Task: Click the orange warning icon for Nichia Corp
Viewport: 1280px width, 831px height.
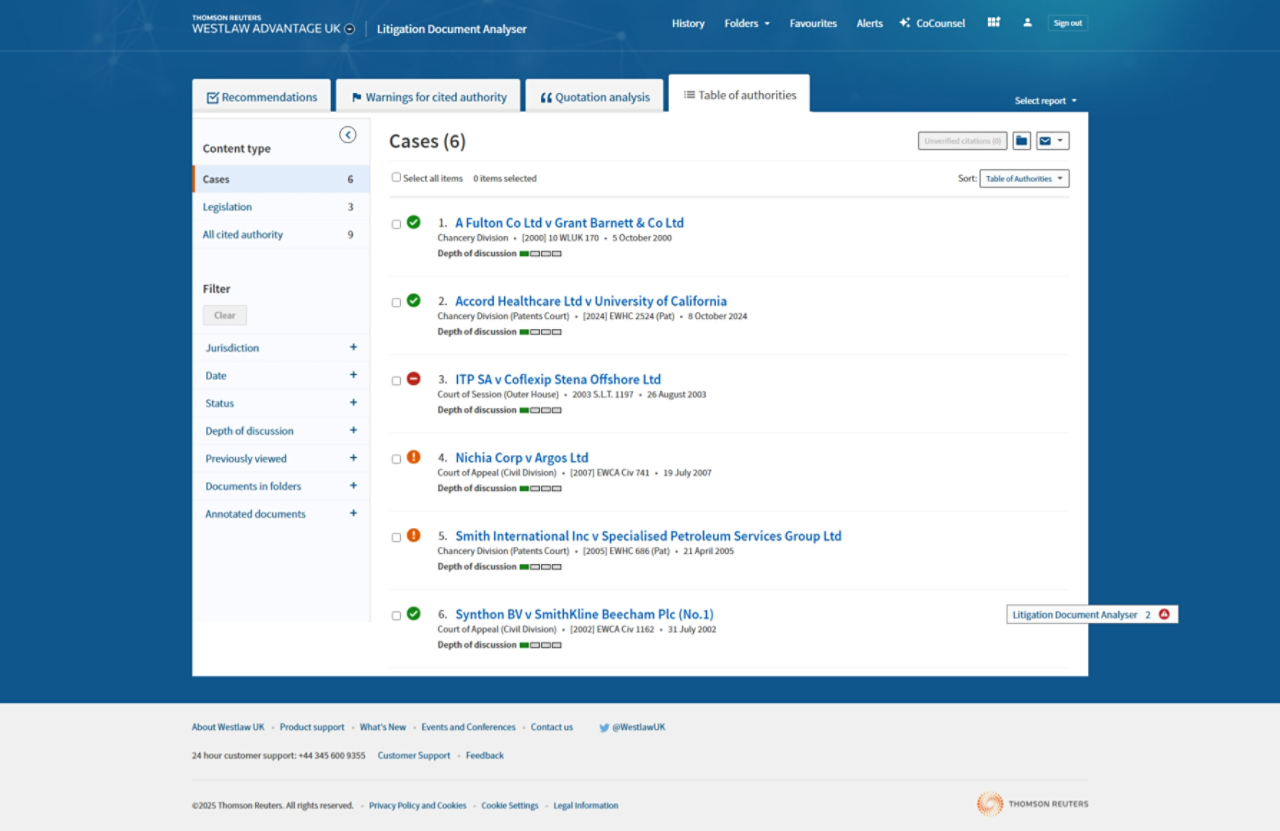Action: 413,457
